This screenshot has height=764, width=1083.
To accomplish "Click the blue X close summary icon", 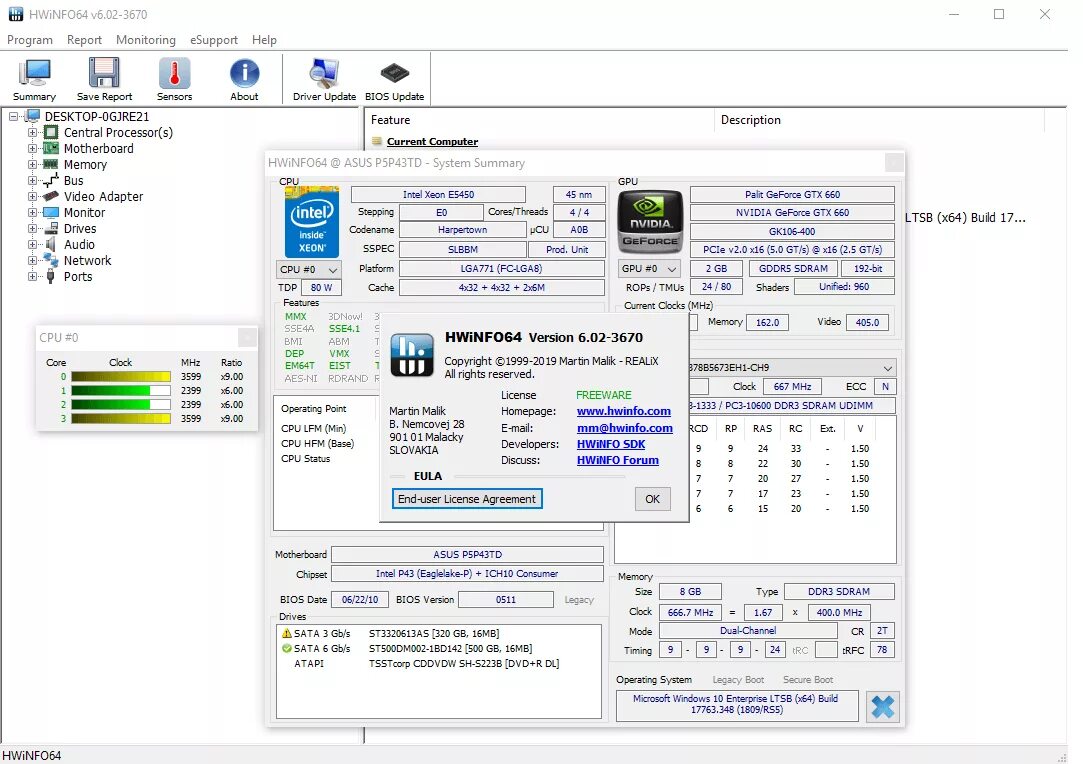I will point(883,707).
